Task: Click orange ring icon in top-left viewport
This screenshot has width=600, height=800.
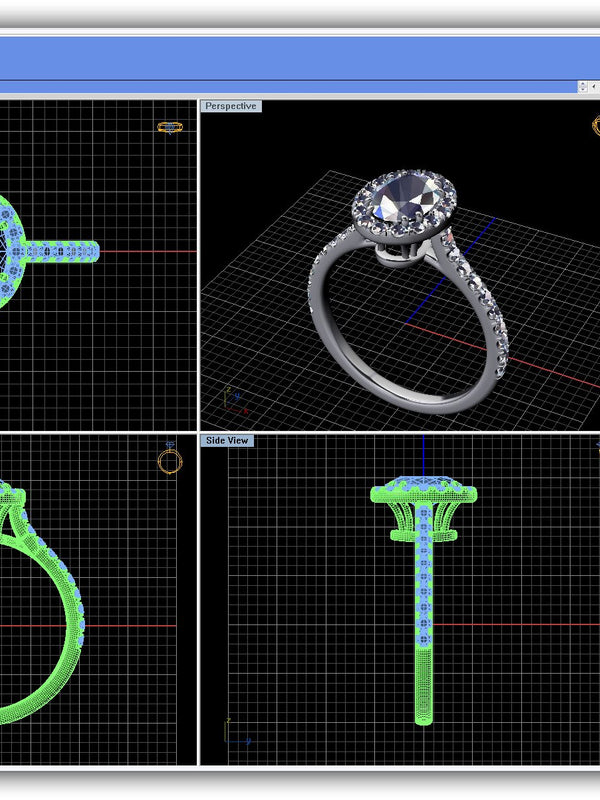Action: [x=170, y=127]
